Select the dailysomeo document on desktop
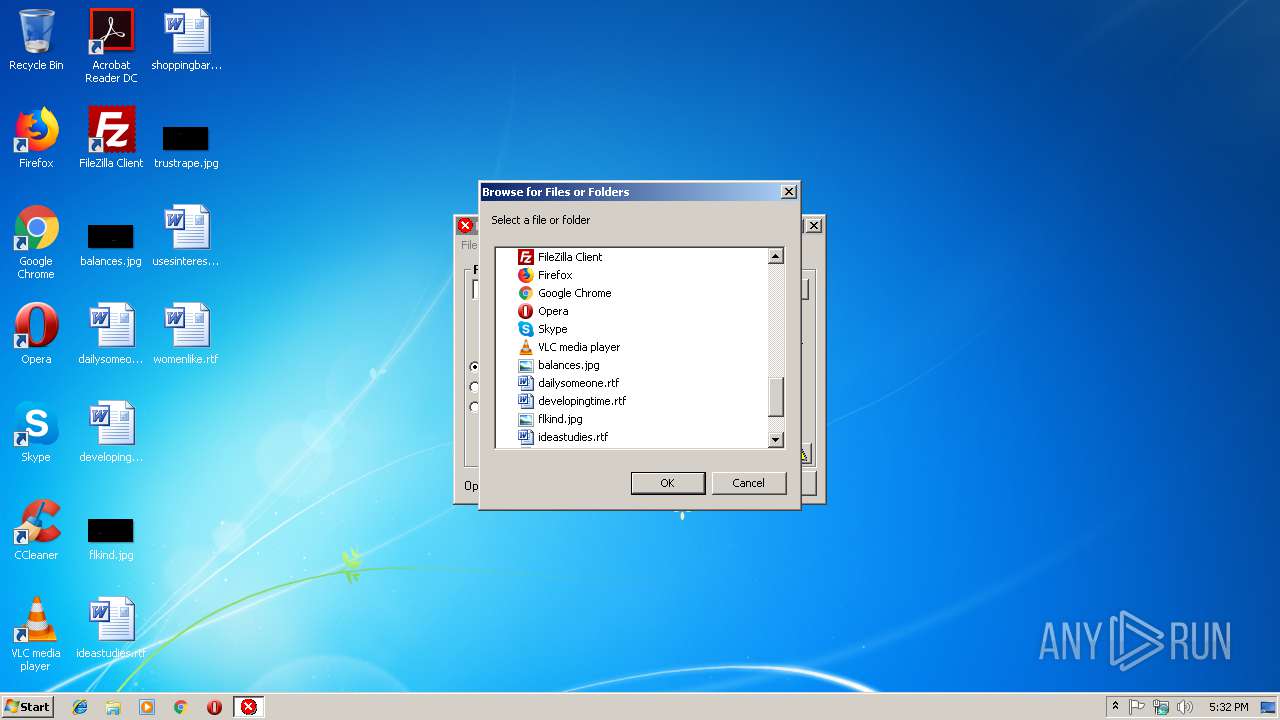 [x=111, y=334]
